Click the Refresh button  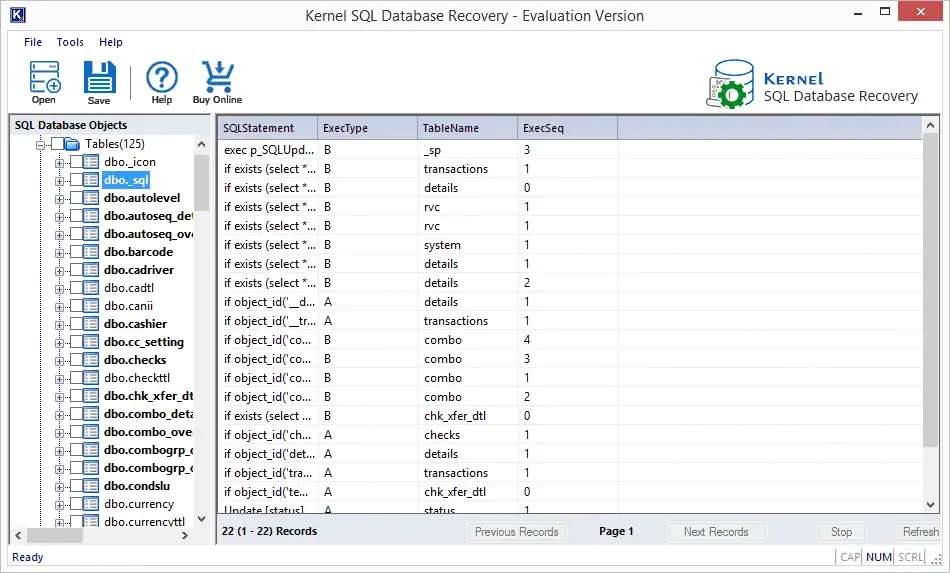click(x=920, y=532)
